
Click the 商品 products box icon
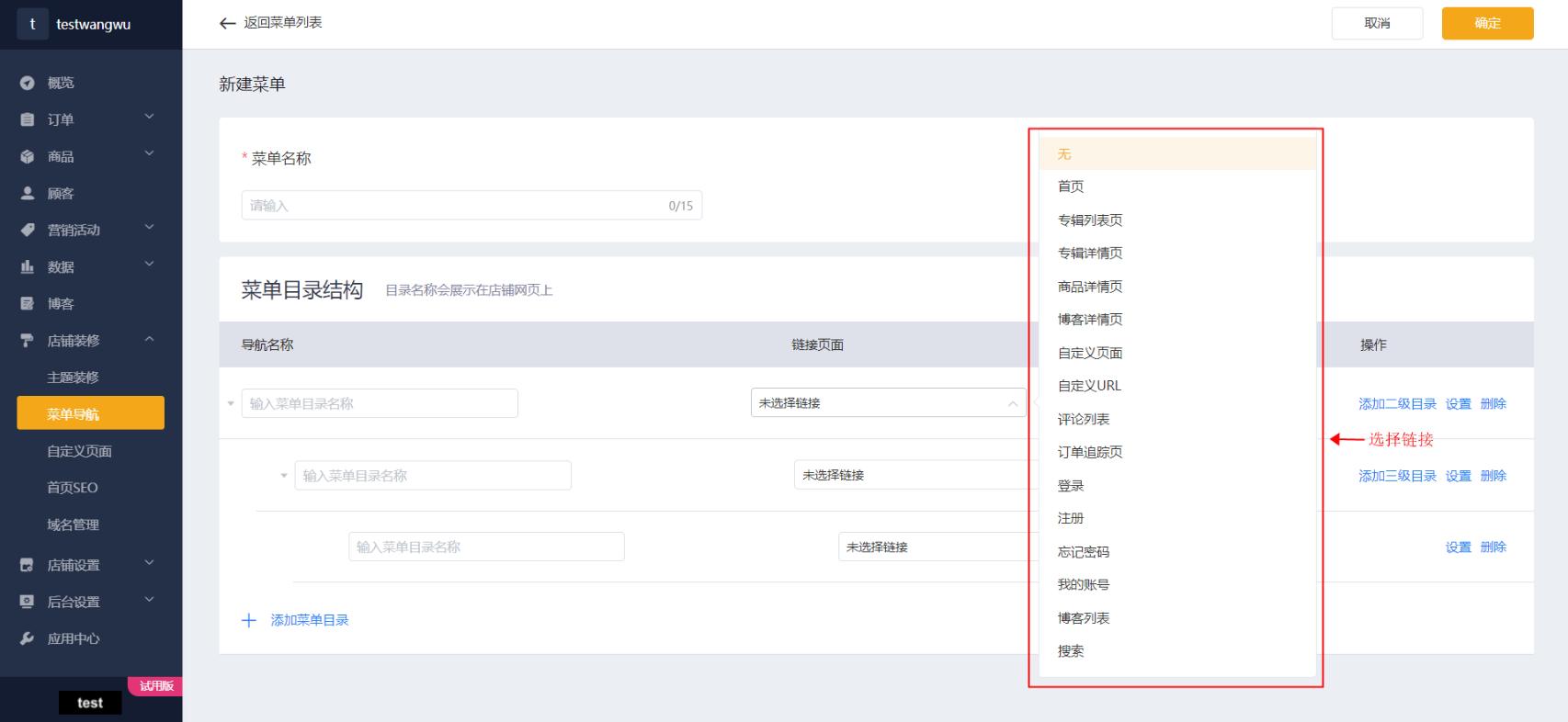(28, 157)
